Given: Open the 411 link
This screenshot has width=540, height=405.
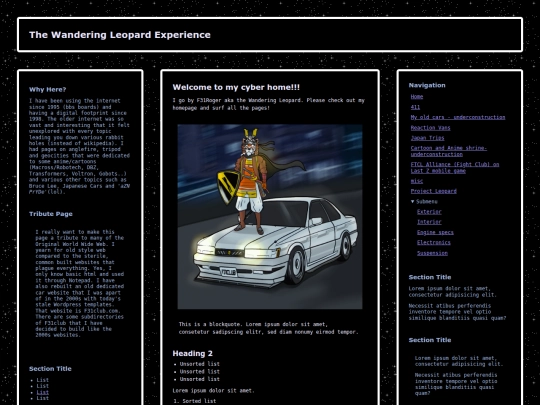Looking at the screenshot, I should coord(415,107).
